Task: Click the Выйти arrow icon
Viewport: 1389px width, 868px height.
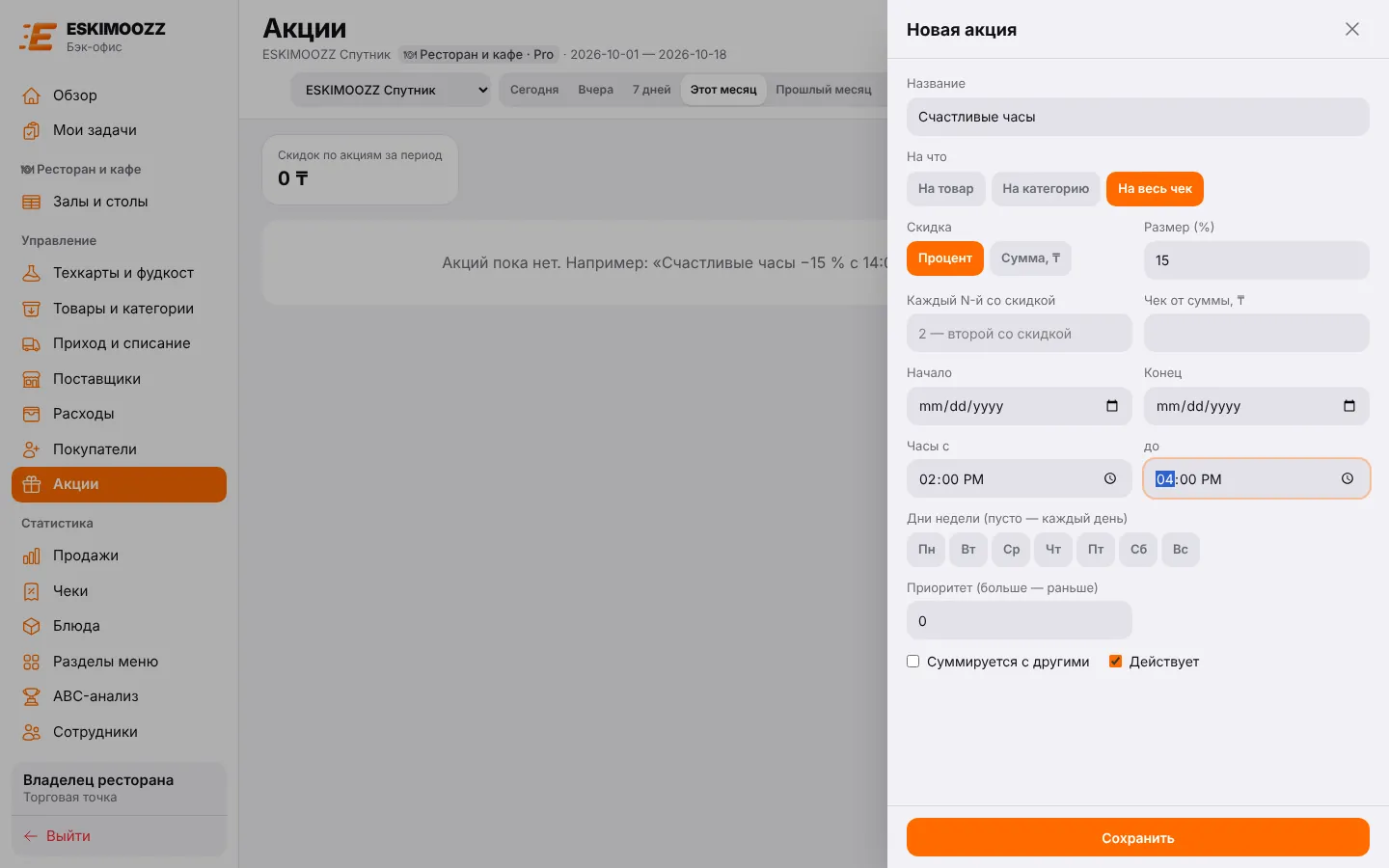Action: click(x=31, y=836)
